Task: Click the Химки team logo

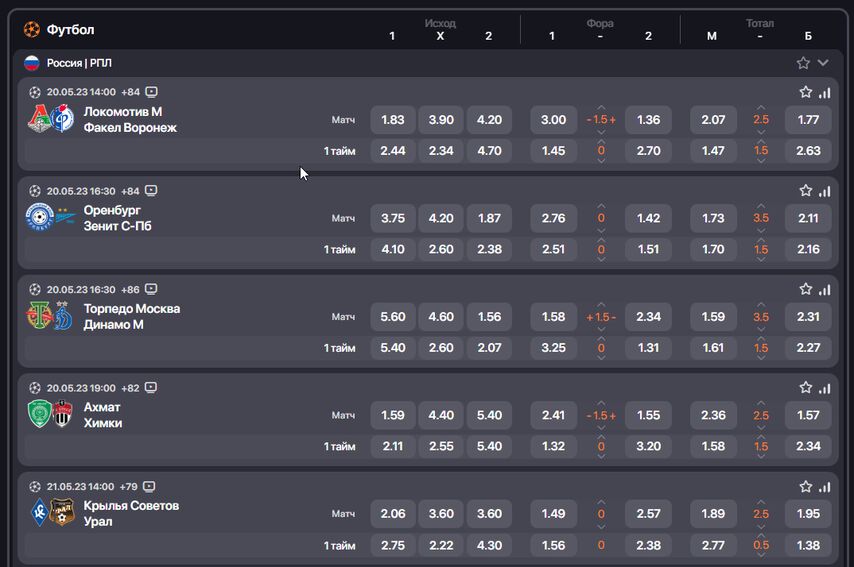Action: tap(62, 413)
